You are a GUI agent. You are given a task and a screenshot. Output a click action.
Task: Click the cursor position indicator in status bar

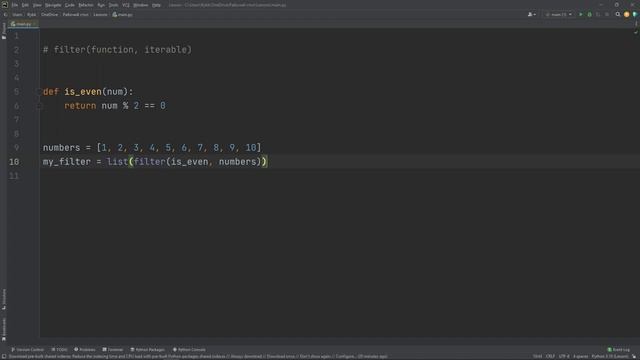[537, 357]
